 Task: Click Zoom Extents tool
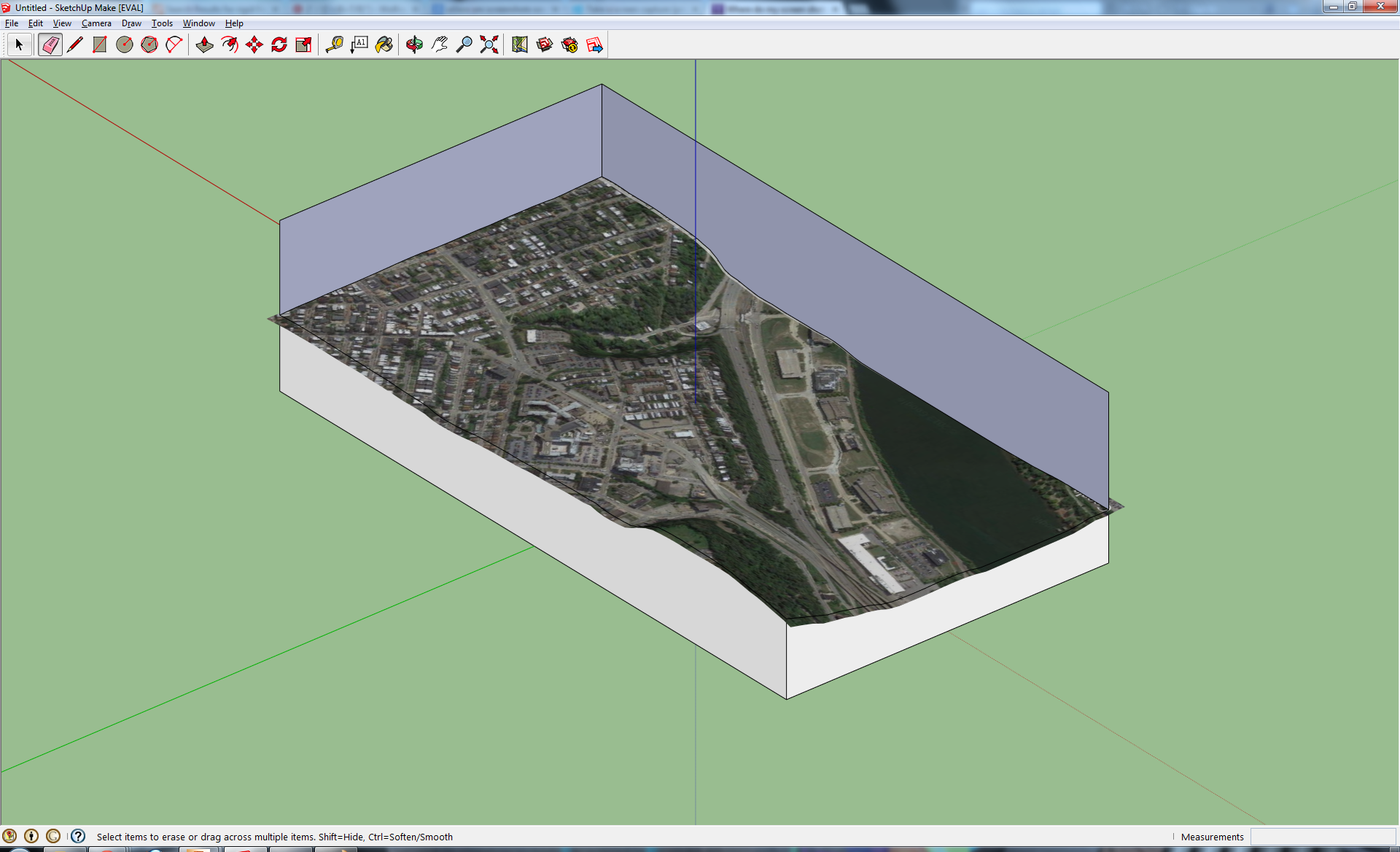point(489,45)
